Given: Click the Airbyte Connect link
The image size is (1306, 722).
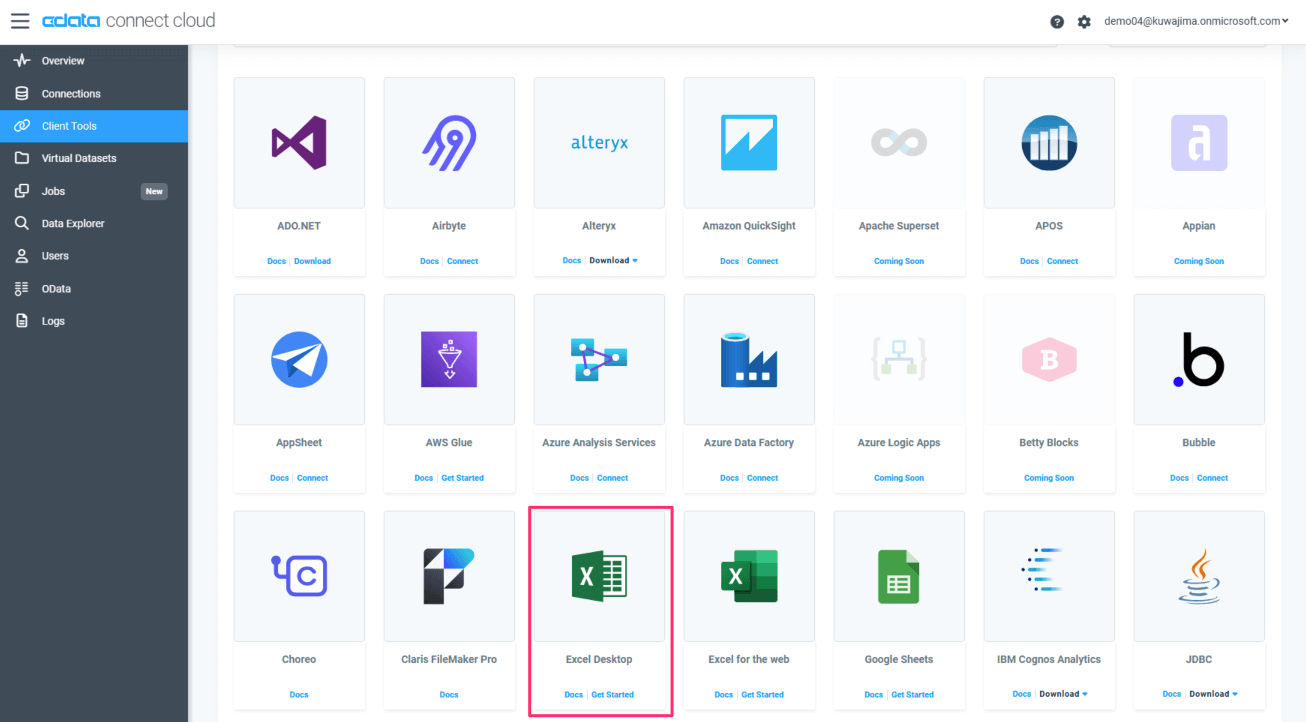Looking at the screenshot, I should click(x=462, y=261).
